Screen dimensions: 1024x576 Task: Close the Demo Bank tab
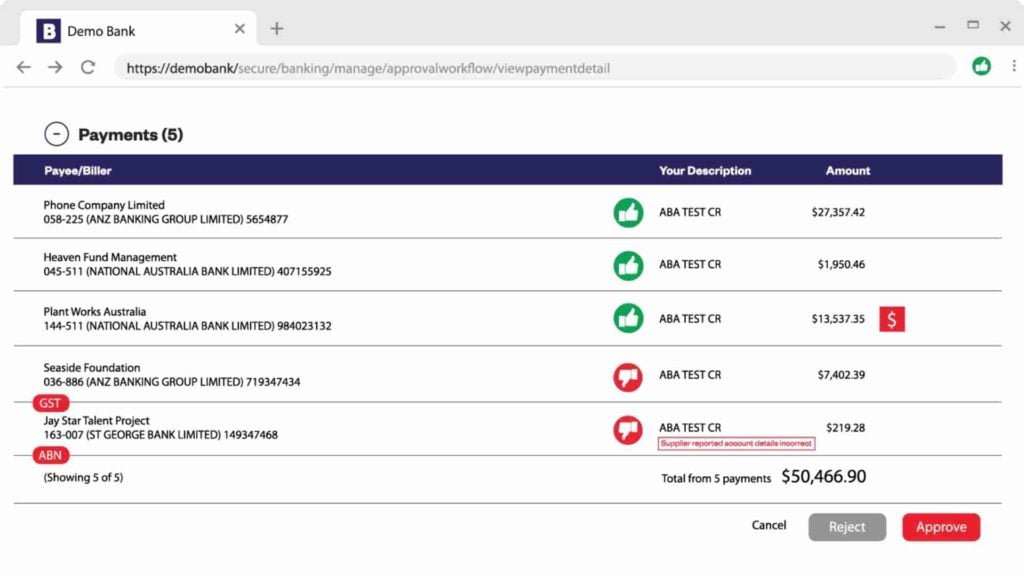(x=240, y=29)
